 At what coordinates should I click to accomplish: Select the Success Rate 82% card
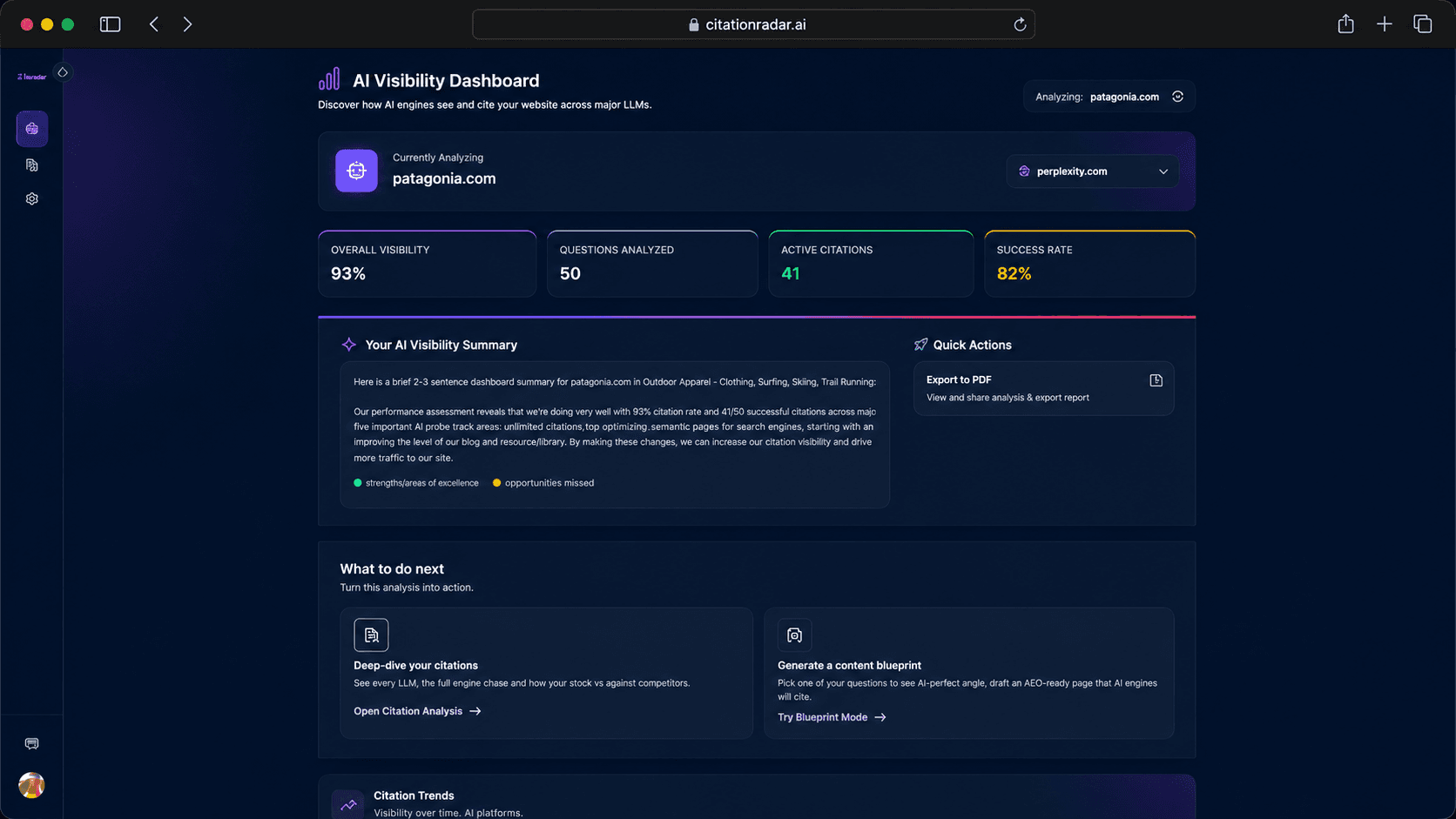(1089, 264)
